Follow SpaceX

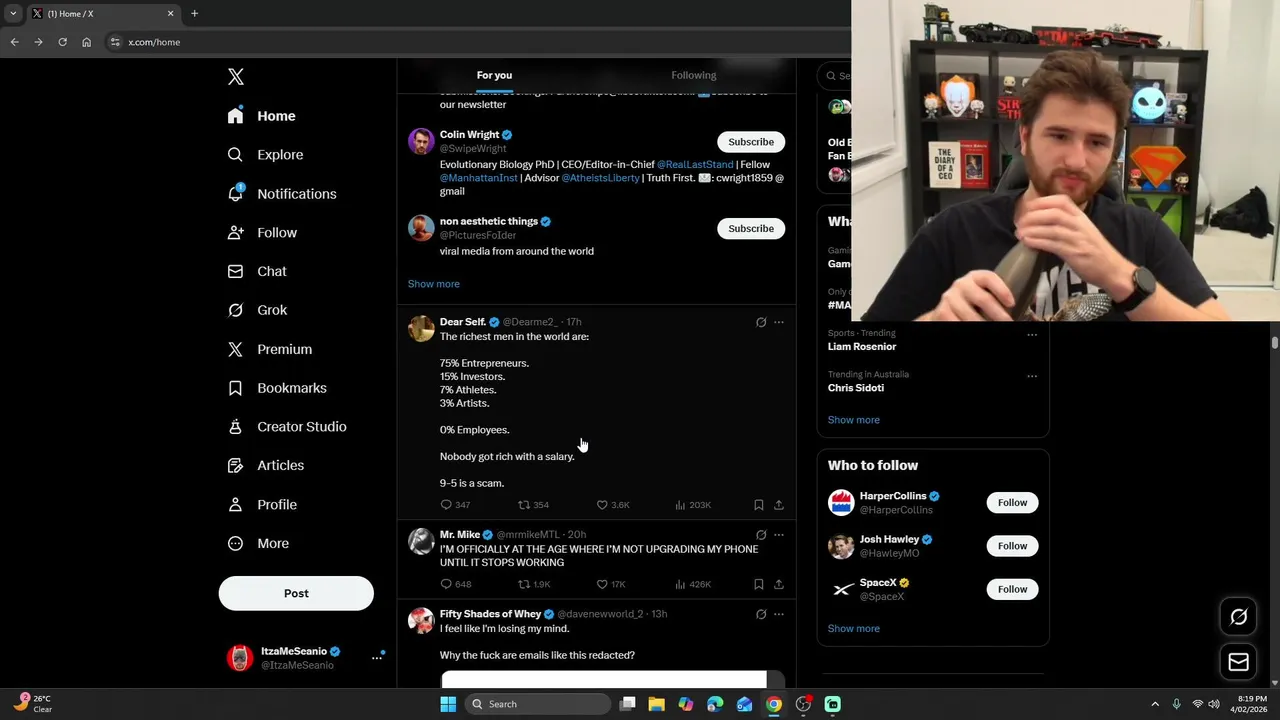[x=1012, y=589]
